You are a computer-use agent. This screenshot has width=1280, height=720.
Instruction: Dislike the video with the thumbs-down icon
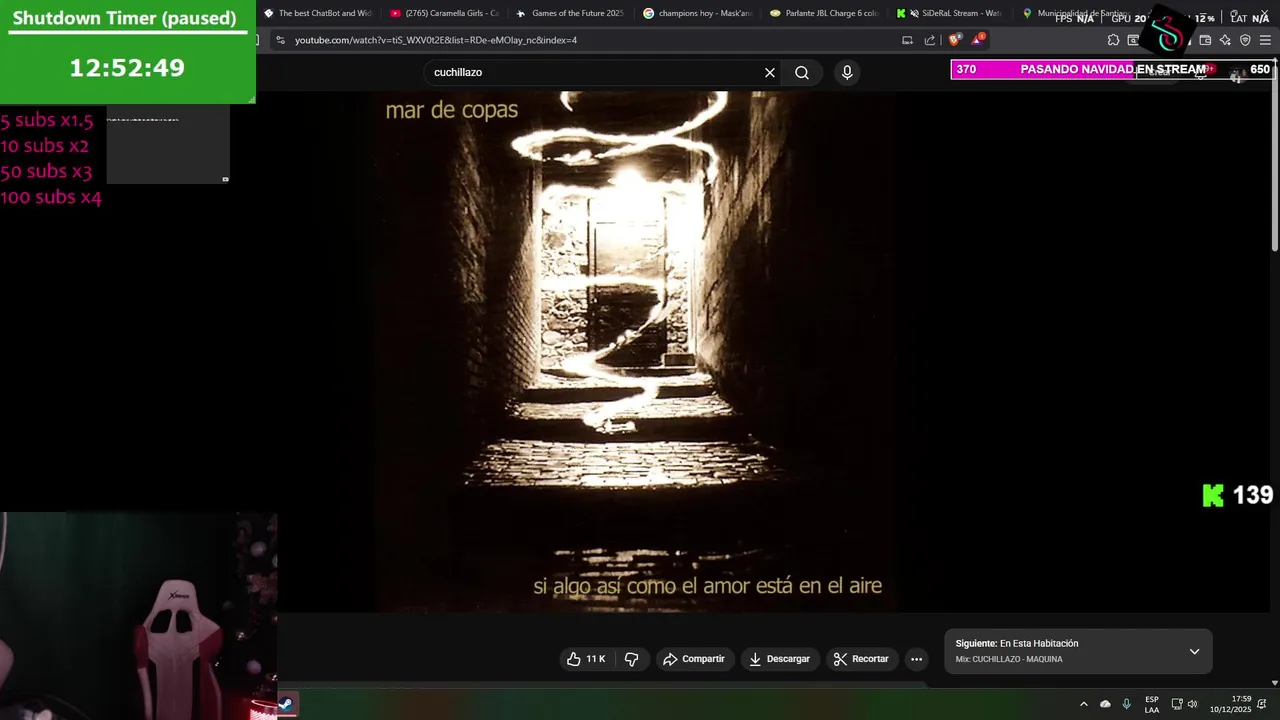[631, 659]
